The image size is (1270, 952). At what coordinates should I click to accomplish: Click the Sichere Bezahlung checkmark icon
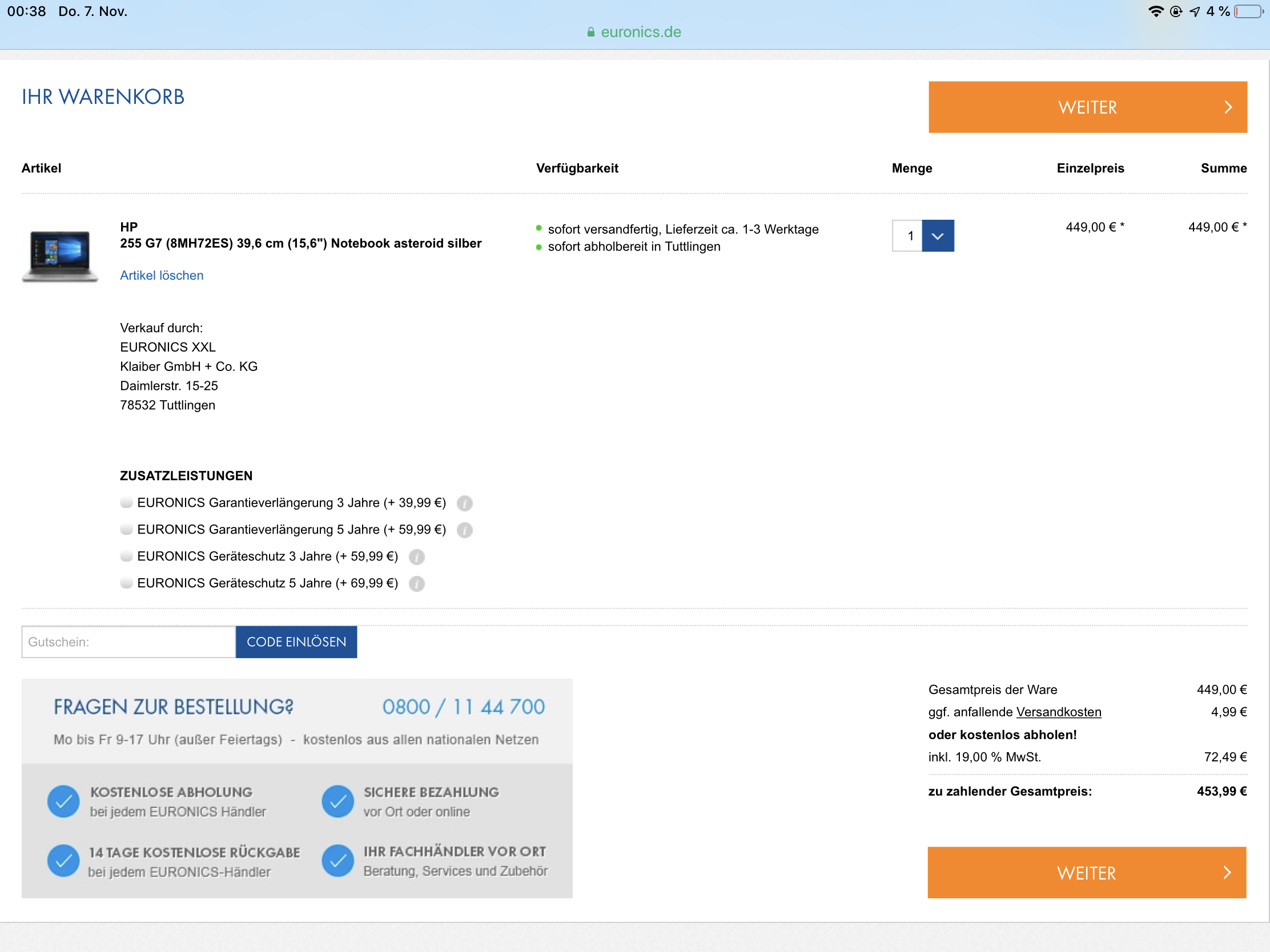[337, 801]
